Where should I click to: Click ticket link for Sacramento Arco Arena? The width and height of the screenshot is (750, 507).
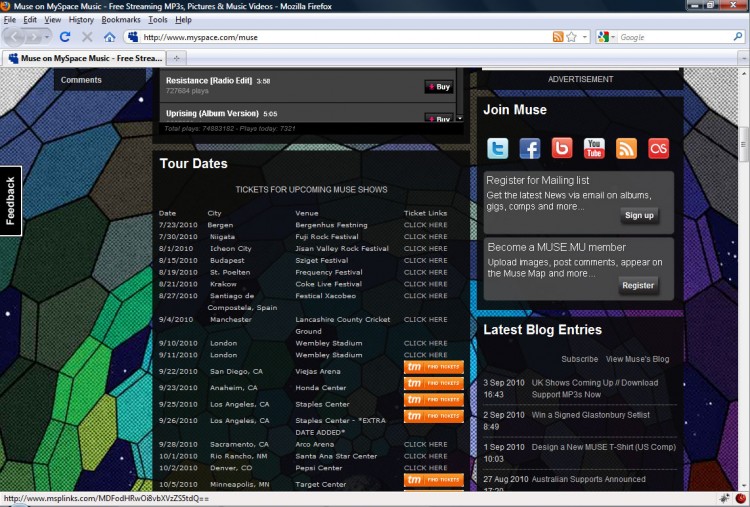coord(426,444)
